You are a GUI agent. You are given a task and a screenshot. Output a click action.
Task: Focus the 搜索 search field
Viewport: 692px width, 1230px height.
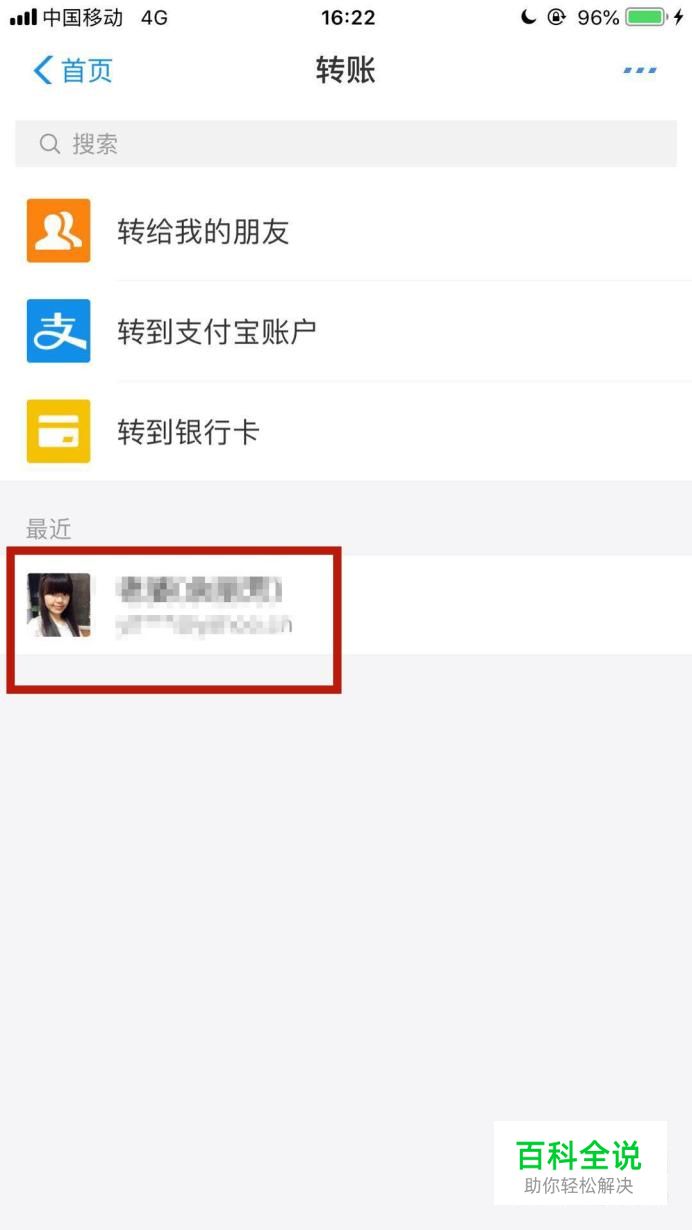point(346,144)
